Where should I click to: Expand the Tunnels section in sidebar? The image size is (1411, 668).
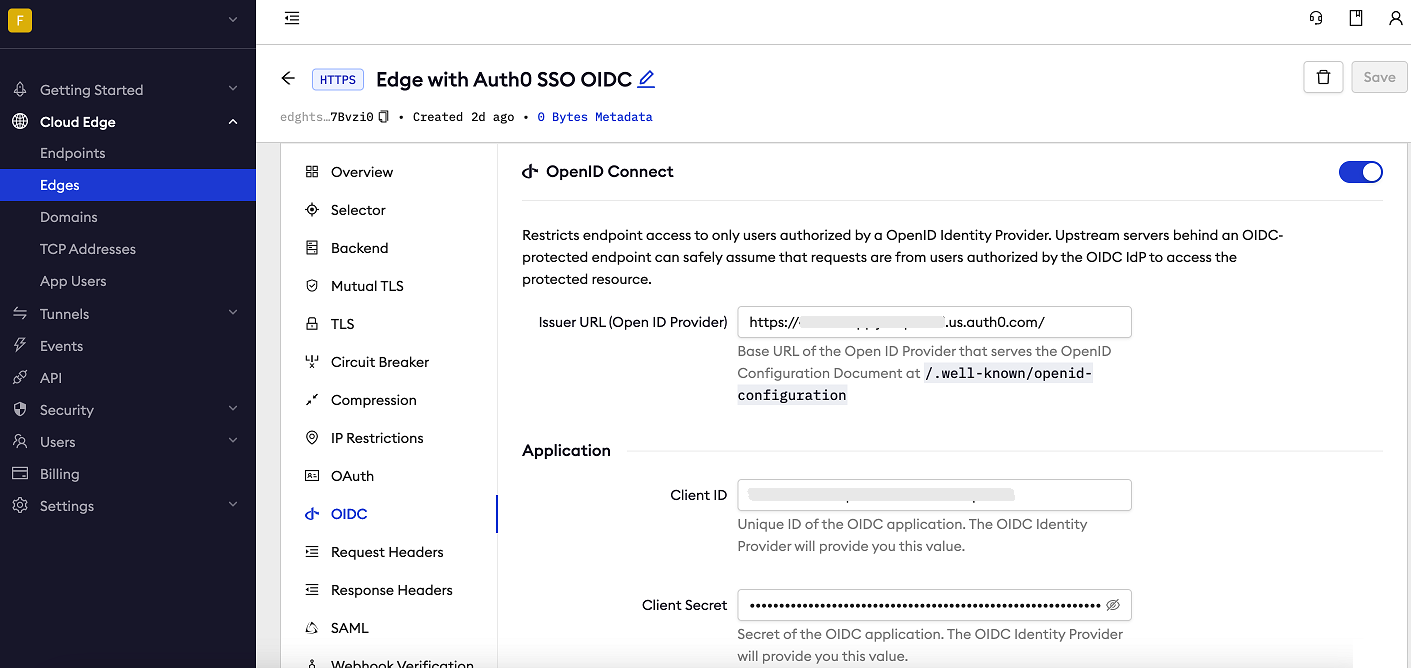tap(233, 313)
